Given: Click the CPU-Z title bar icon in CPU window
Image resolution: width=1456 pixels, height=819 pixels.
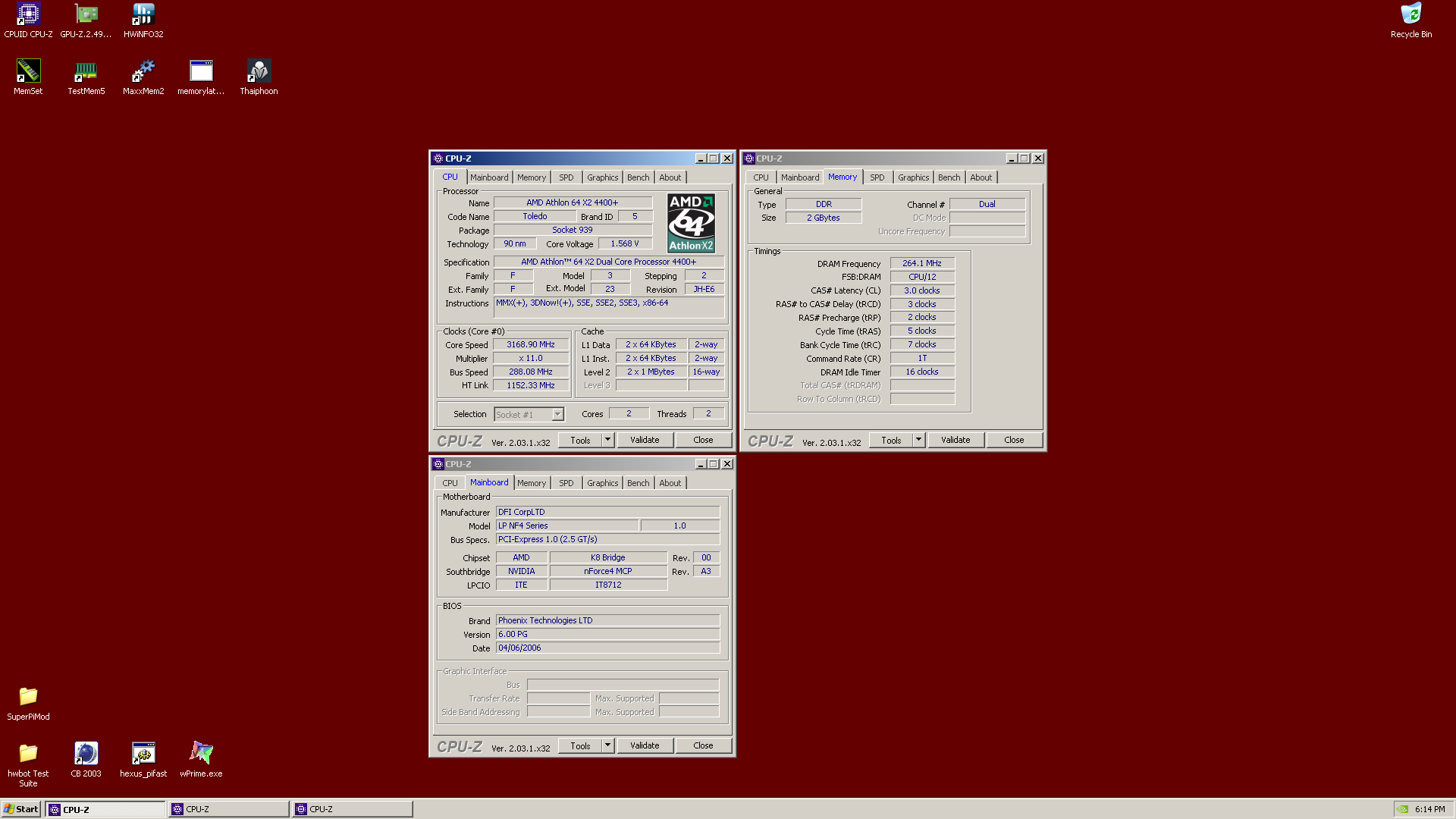Looking at the screenshot, I should [x=438, y=158].
